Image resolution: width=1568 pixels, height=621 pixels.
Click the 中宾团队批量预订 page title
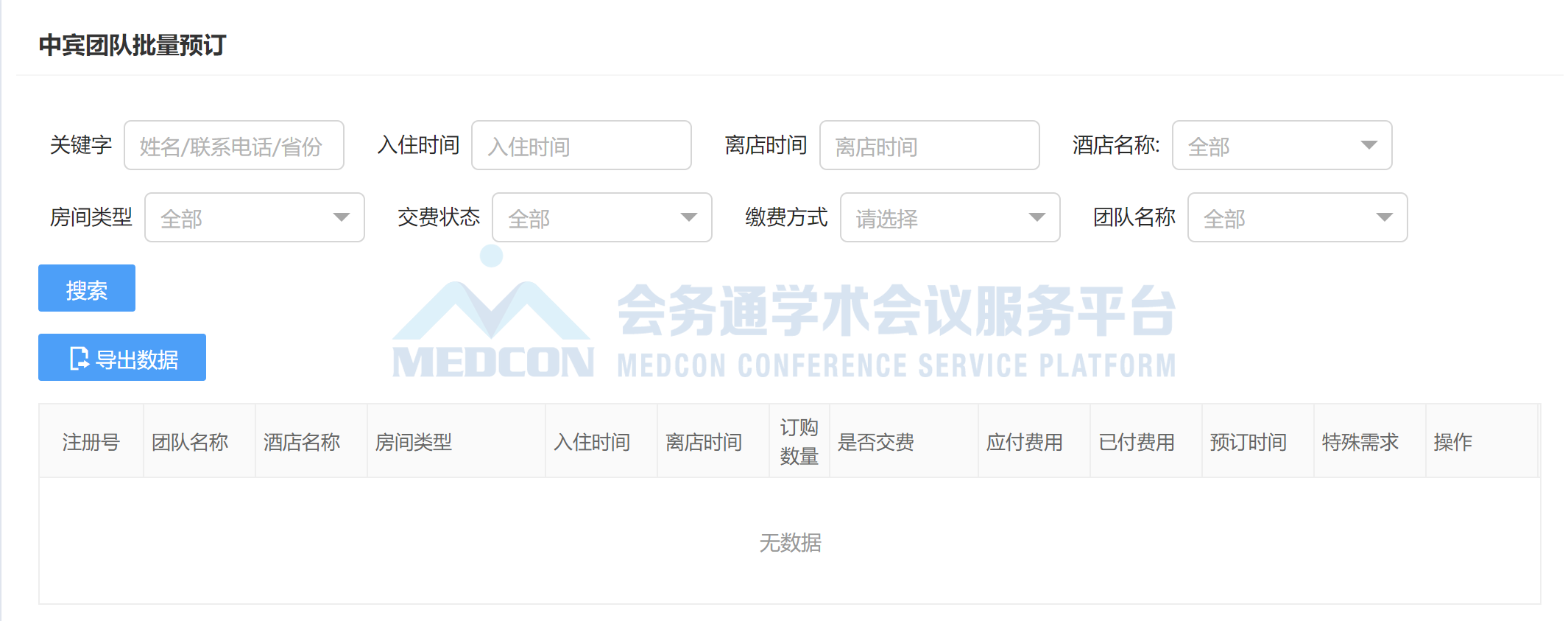click(x=133, y=45)
